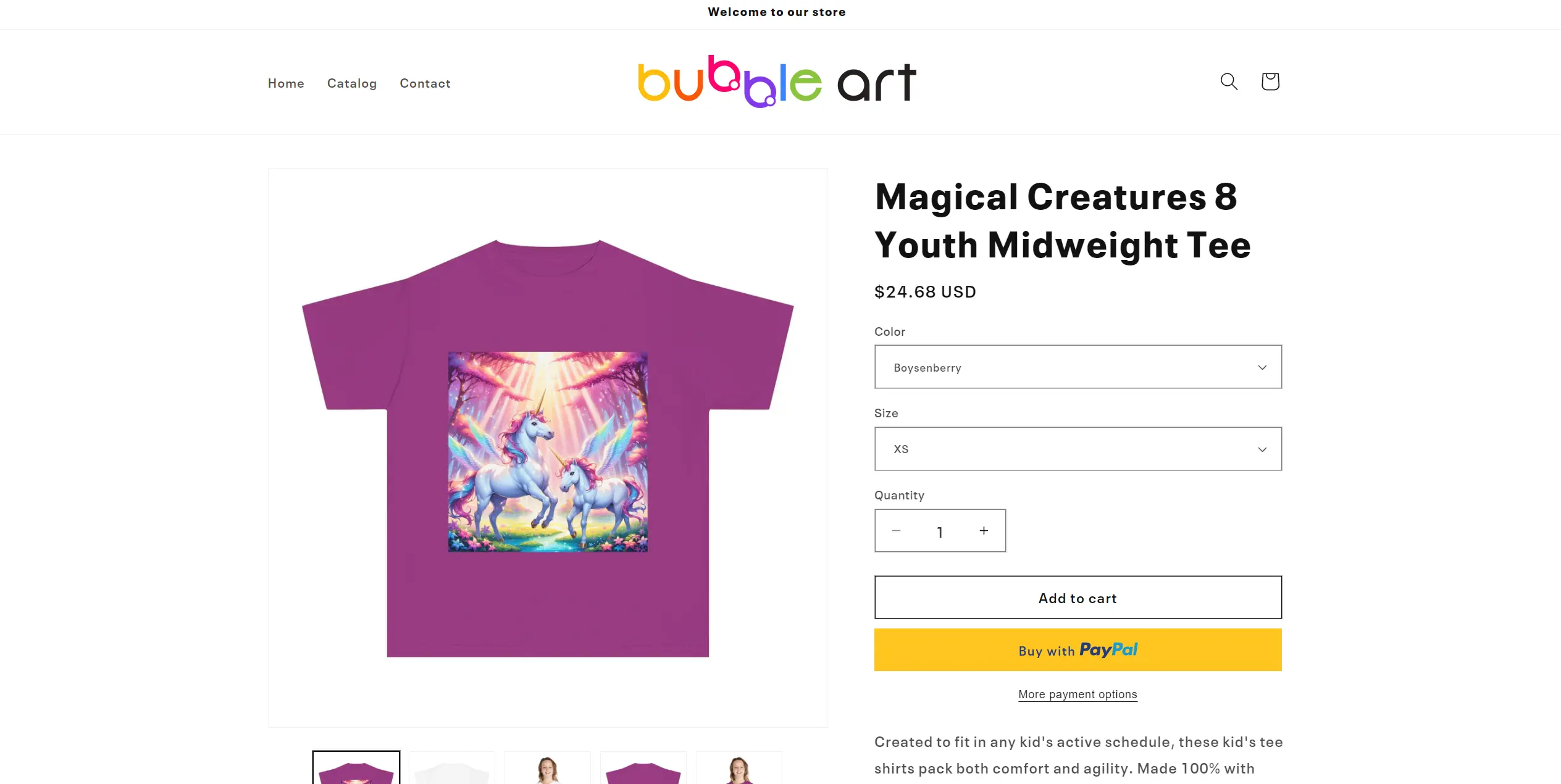Open the Catalog menu item

tap(352, 83)
